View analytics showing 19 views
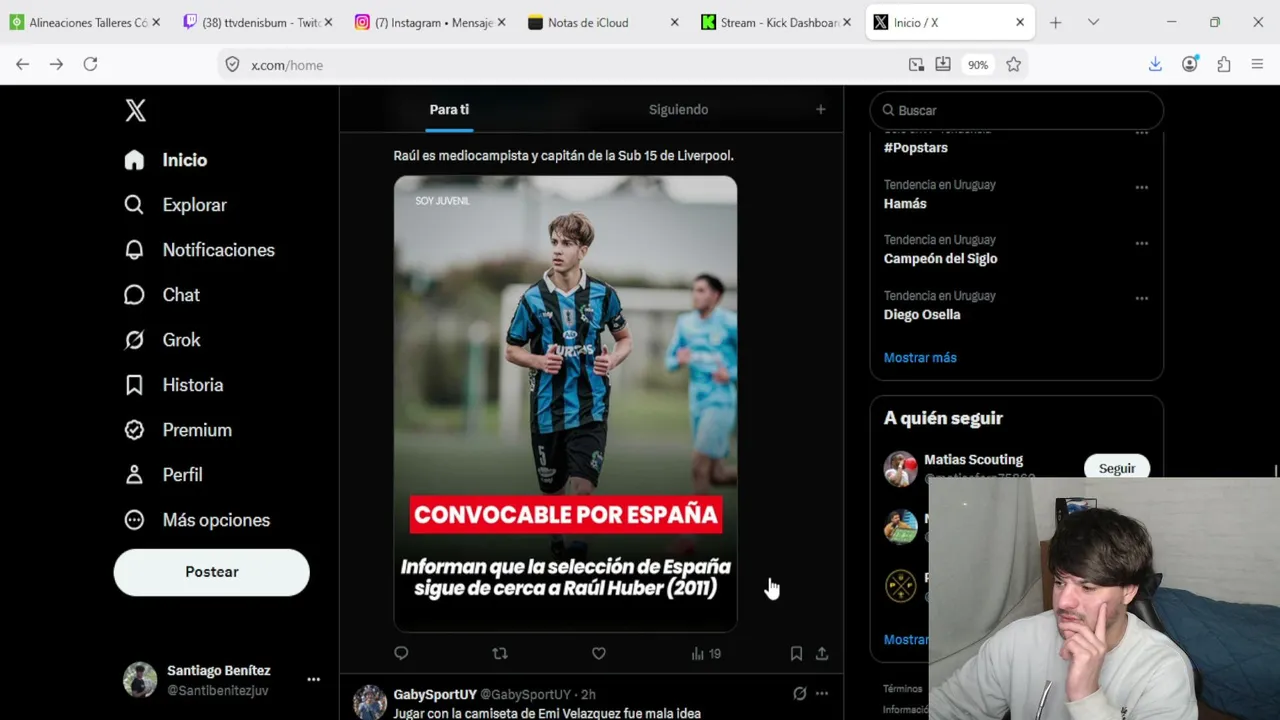Viewport: 1280px width, 720px height. [x=706, y=653]
